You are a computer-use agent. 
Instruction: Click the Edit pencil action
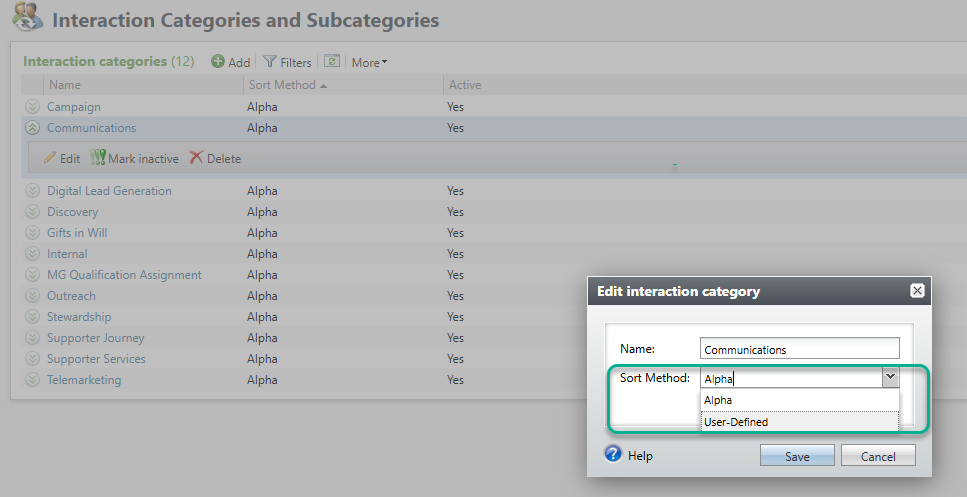(x=62, y=158)
